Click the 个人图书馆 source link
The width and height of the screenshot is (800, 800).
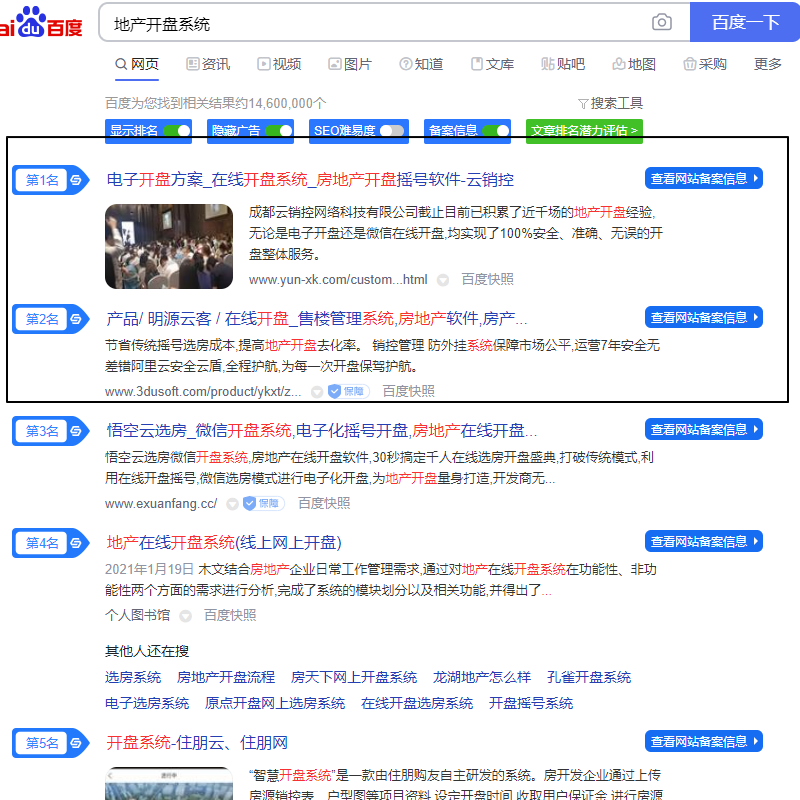tap(138, 616)
